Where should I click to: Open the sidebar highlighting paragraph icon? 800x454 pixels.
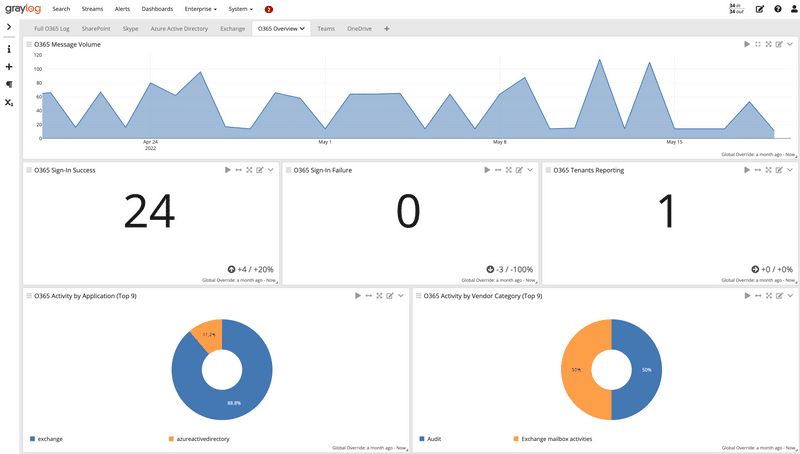(9, 85)
